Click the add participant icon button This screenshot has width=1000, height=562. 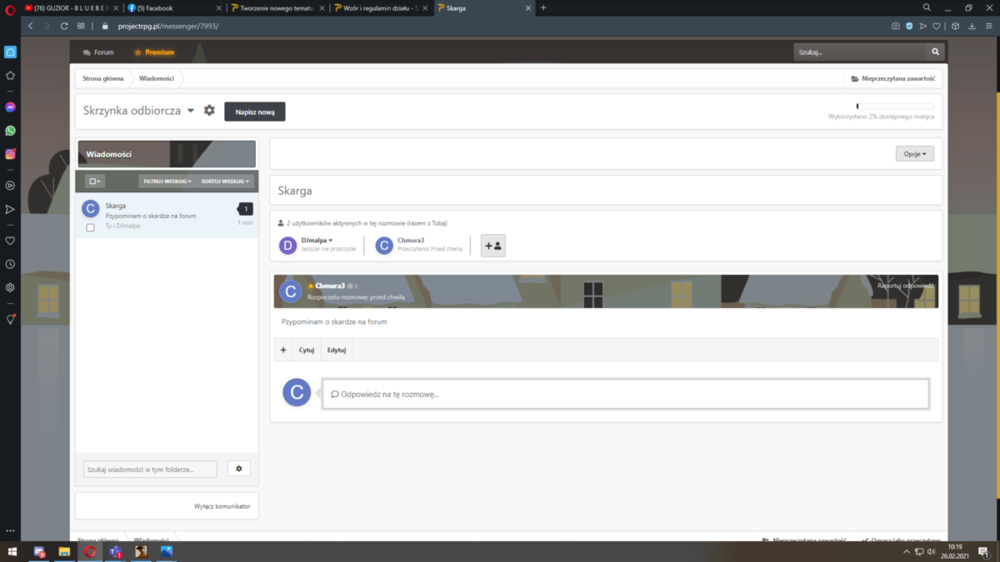coord(493,246)
